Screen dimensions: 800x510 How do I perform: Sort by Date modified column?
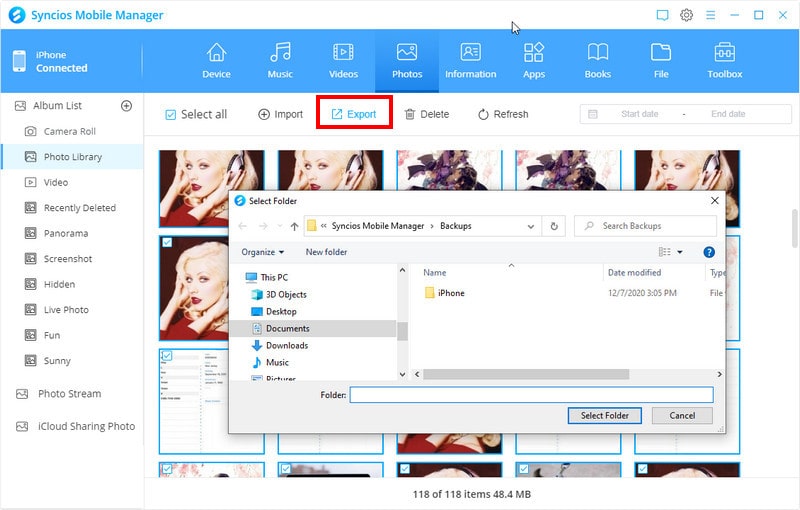tap(634, 273)
